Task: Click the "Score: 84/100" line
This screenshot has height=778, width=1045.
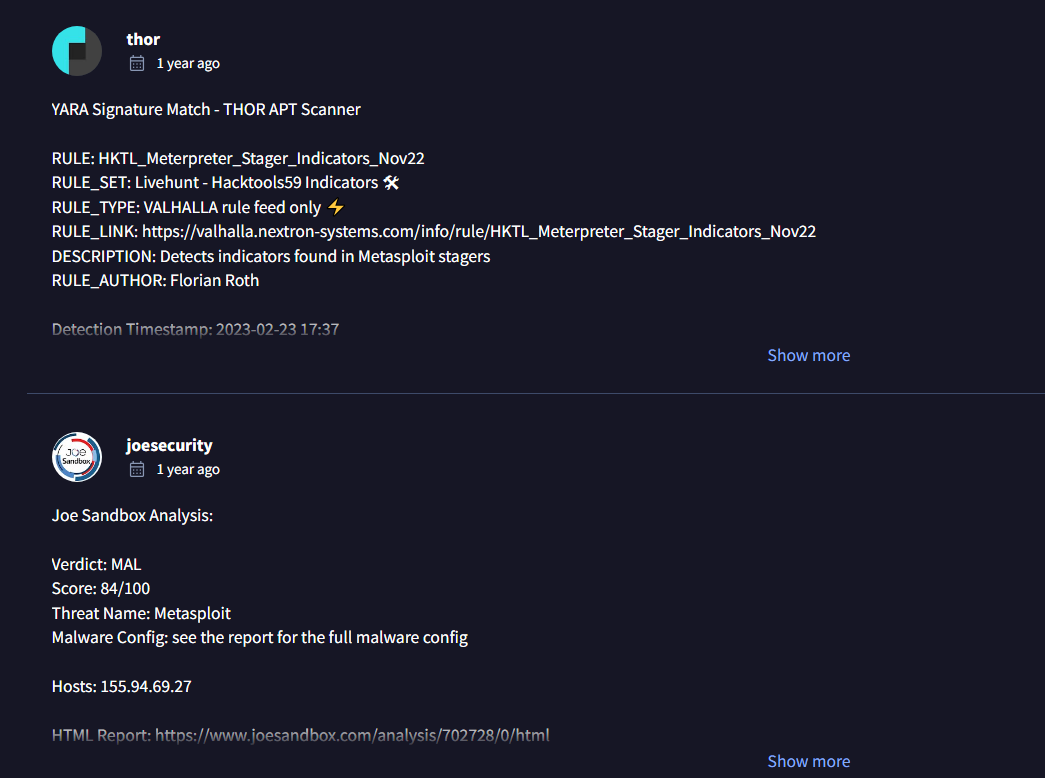Action: pos(101,588)
